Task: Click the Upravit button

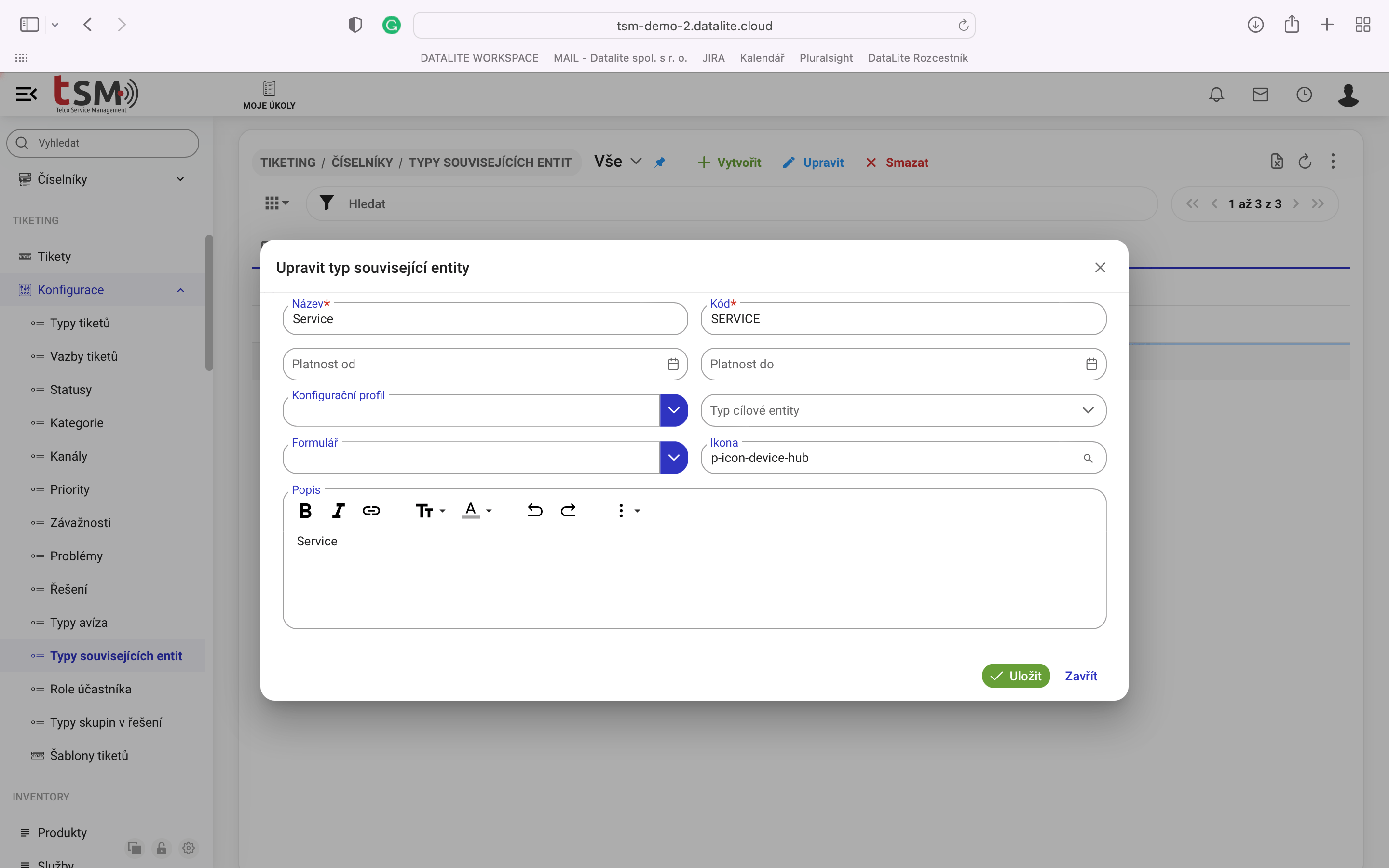Action: point(813,163)
